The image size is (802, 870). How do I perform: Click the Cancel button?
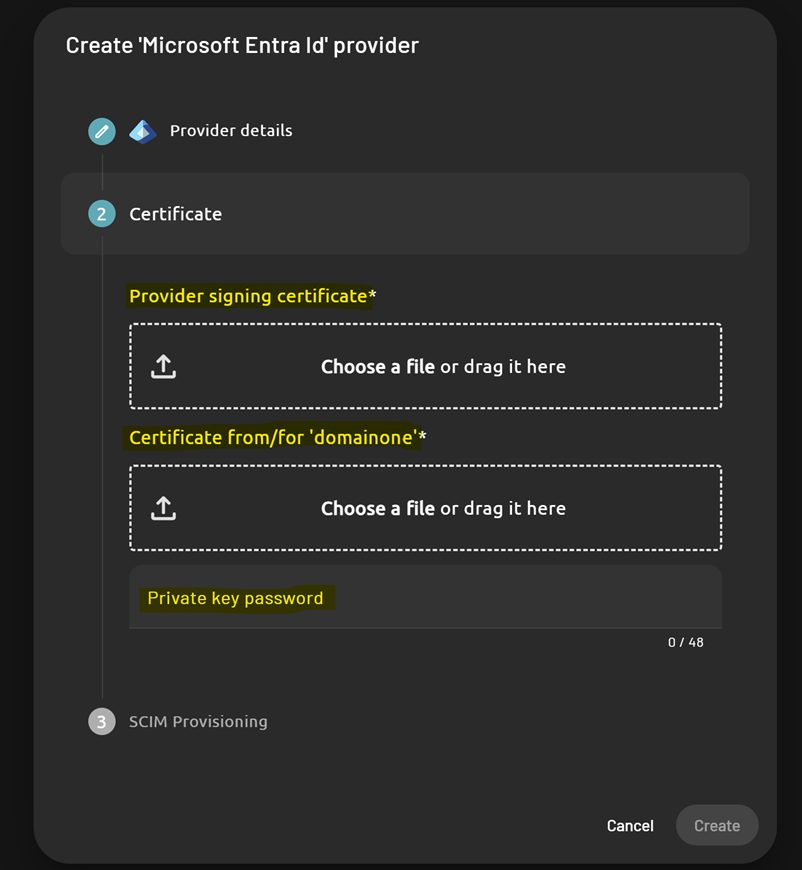(629, 825)
